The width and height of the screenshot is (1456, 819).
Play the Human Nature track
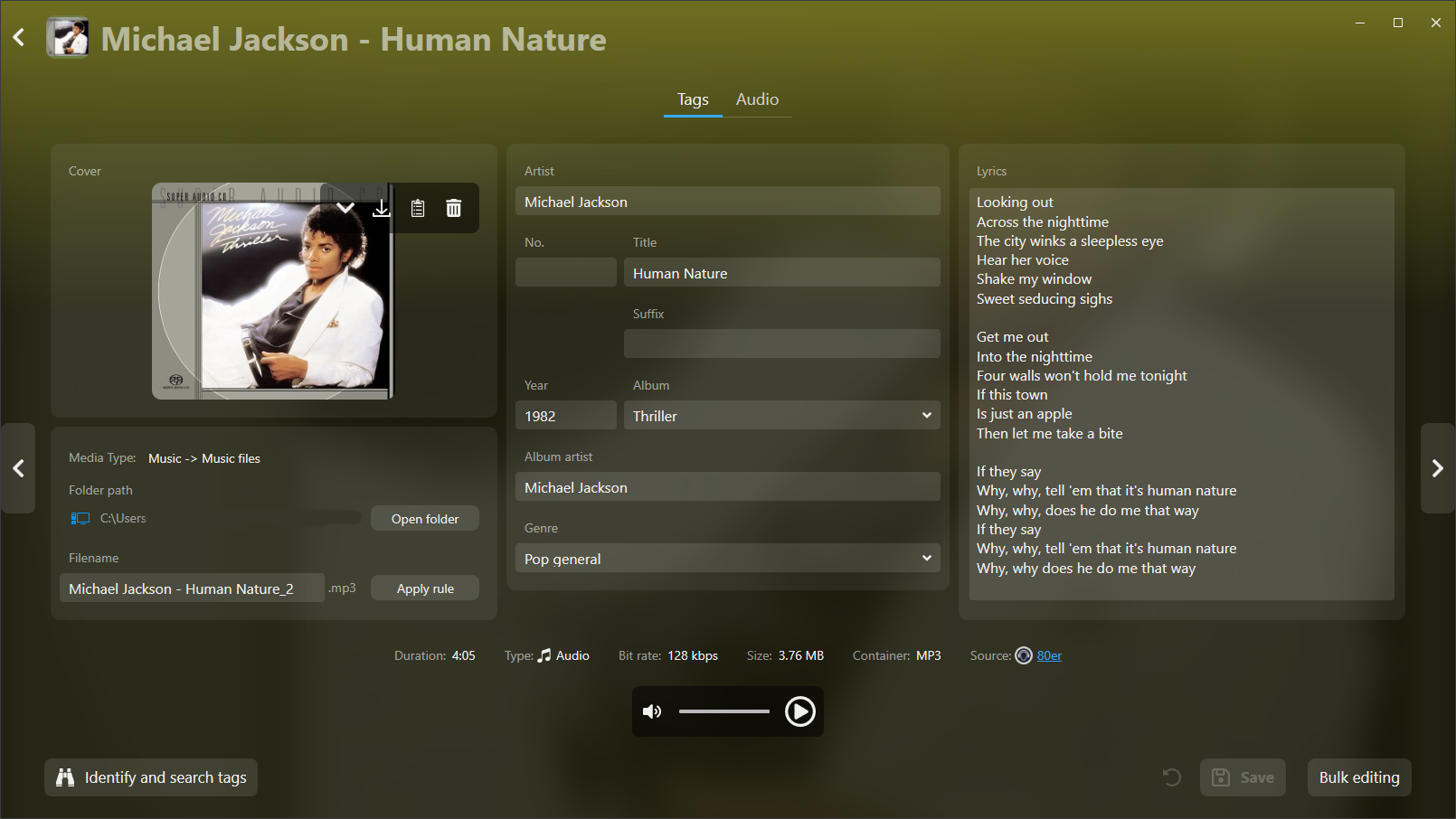[x=799, y=712]
